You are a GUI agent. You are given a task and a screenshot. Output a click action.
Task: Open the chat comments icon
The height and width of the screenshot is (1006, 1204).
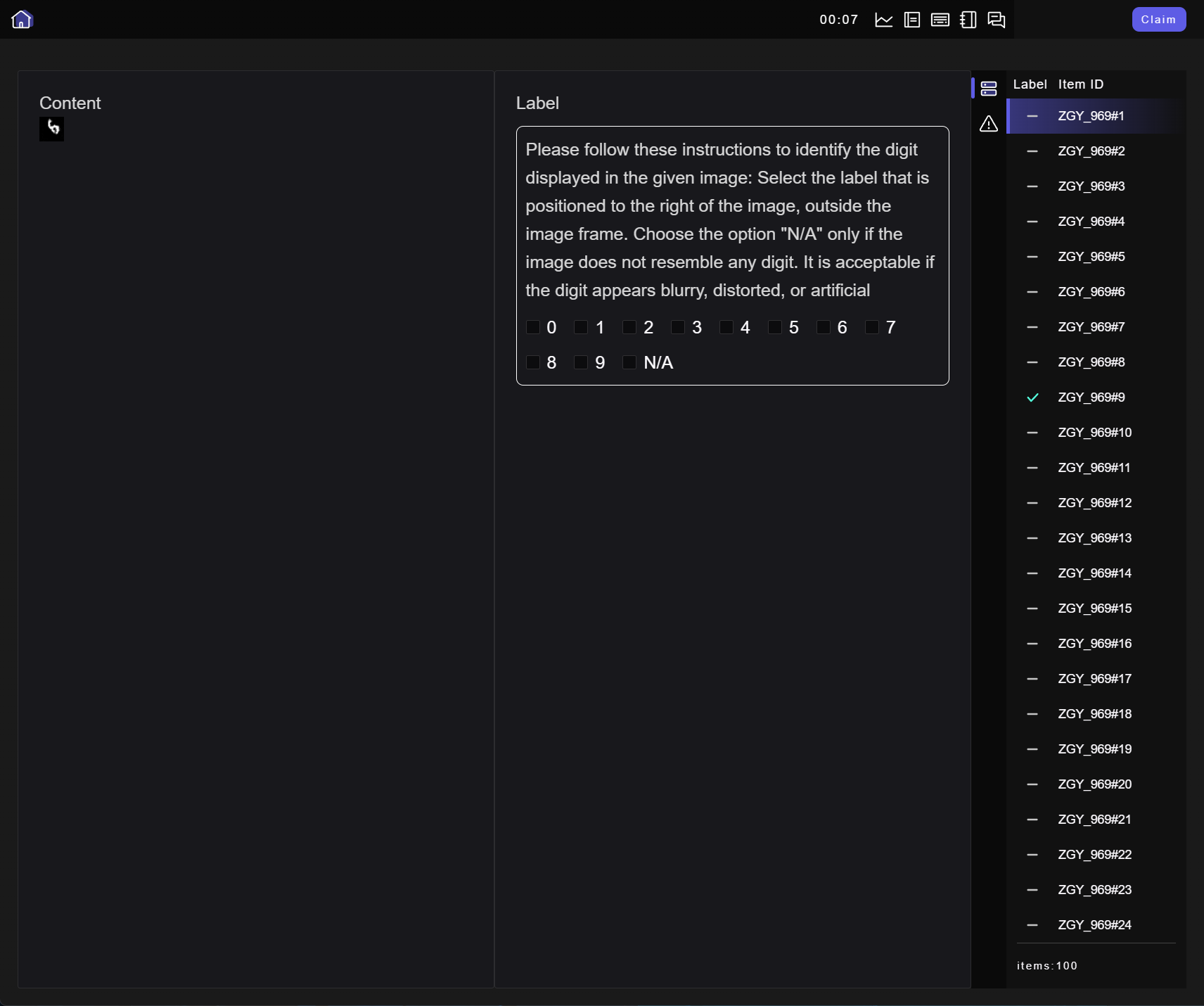[x=996, y=20]
